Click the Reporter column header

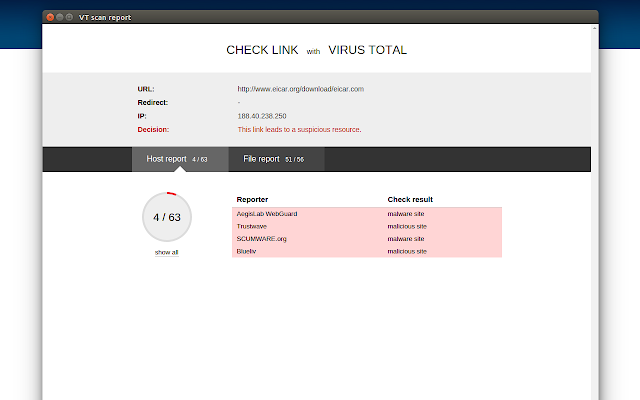(x=252, y=200)
